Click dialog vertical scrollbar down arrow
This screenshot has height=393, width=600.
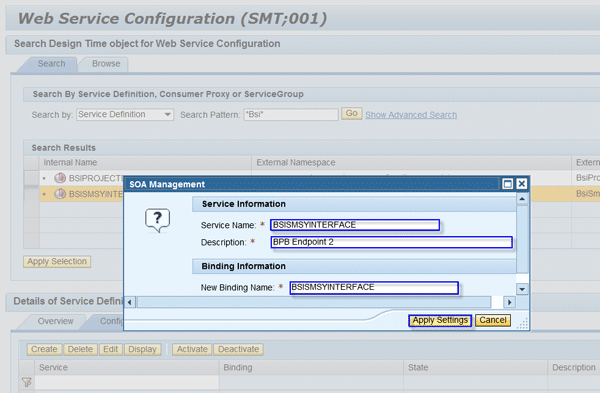tap(522, 289)
